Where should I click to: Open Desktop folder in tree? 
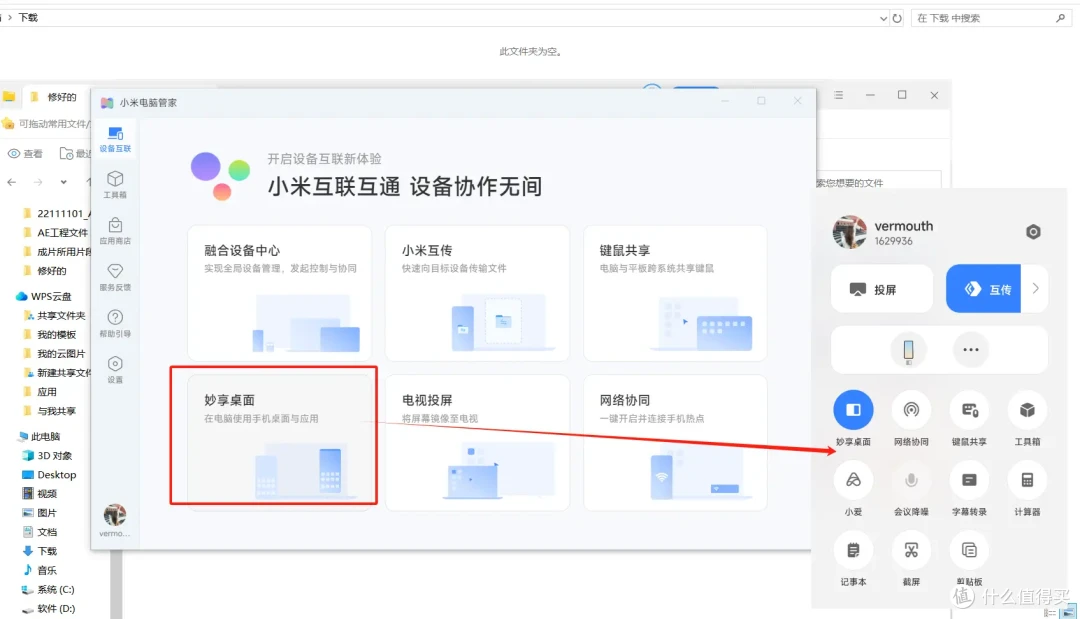point(49,474)
